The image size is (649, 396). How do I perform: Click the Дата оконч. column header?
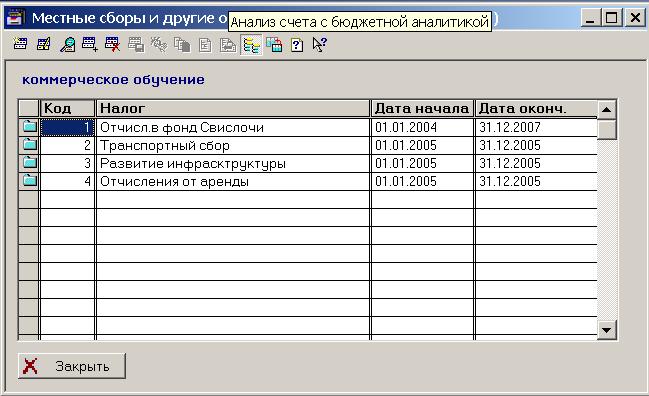[536, 108]
